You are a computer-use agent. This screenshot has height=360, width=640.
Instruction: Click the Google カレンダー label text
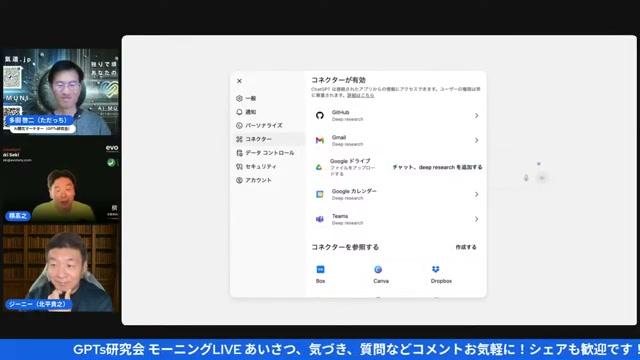click(354, 191)
